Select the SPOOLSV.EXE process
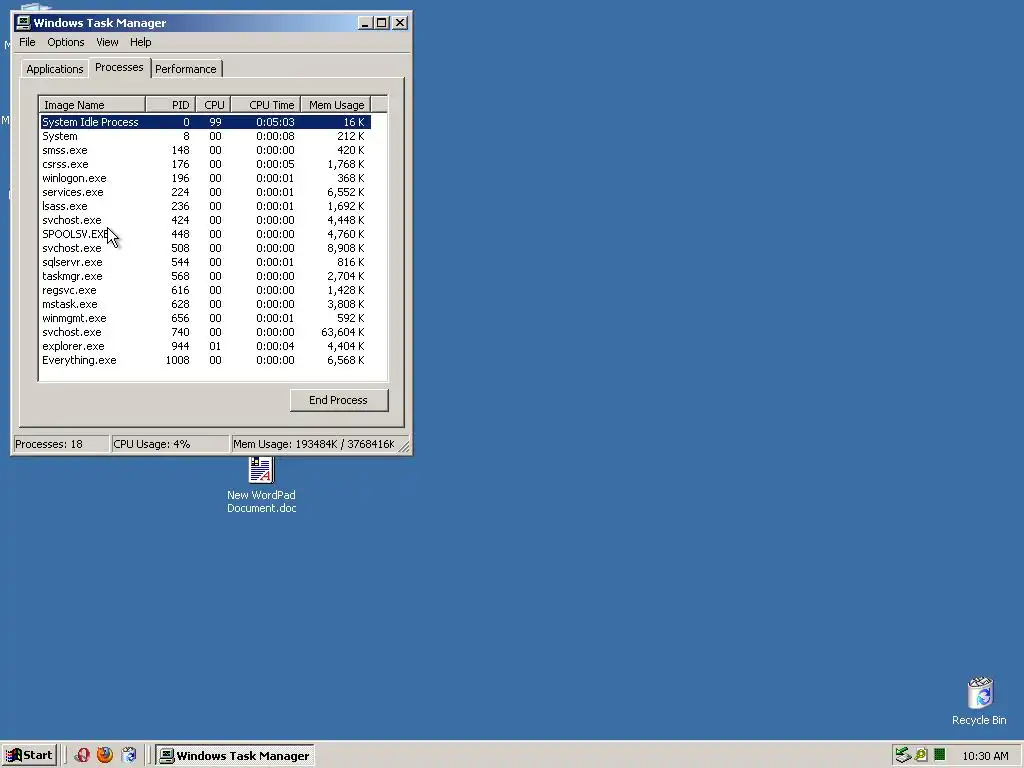This screenshot has width=1024, height=768. point(205,234)
